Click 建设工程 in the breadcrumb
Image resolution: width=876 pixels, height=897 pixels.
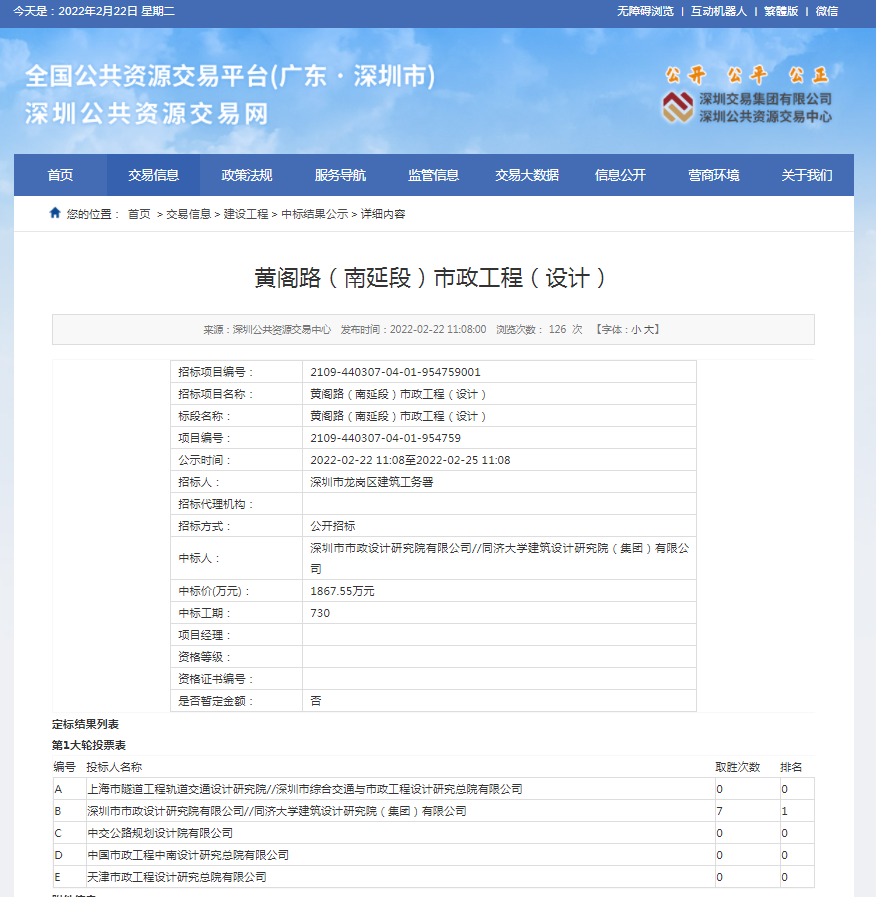[x=246, y=214]
